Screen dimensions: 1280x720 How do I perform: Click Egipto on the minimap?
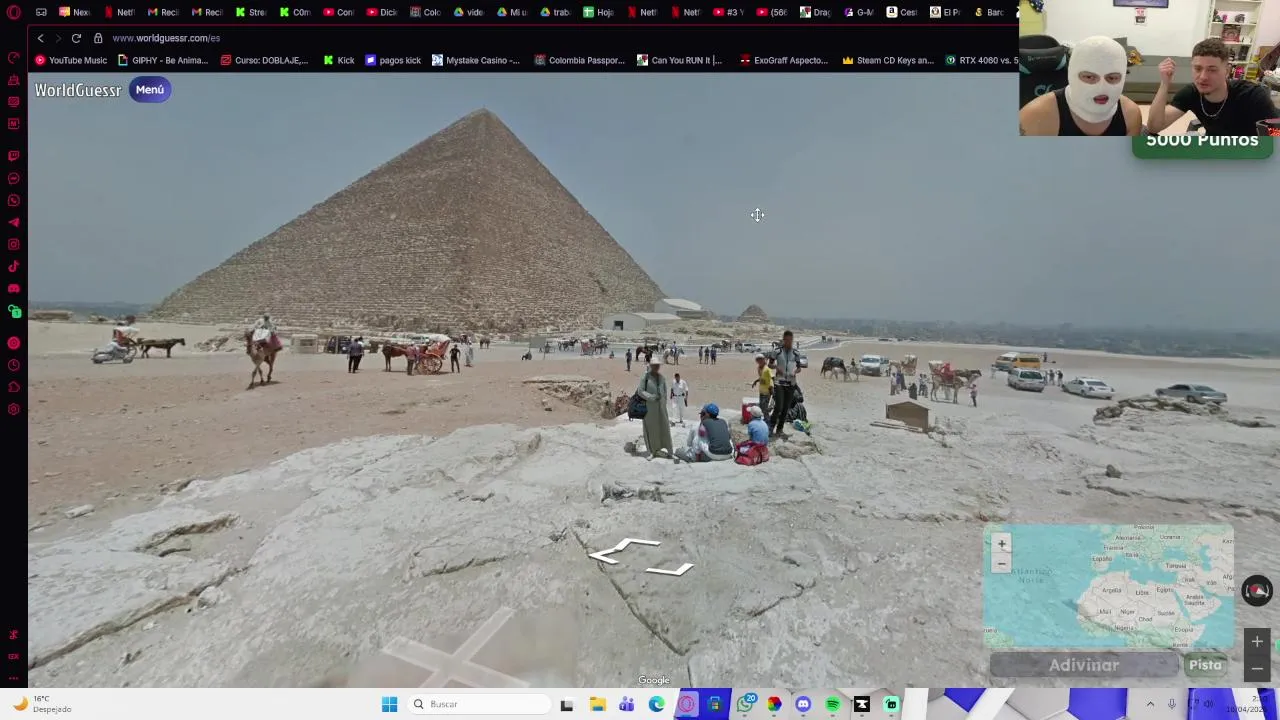click(x=1166, y=592)
